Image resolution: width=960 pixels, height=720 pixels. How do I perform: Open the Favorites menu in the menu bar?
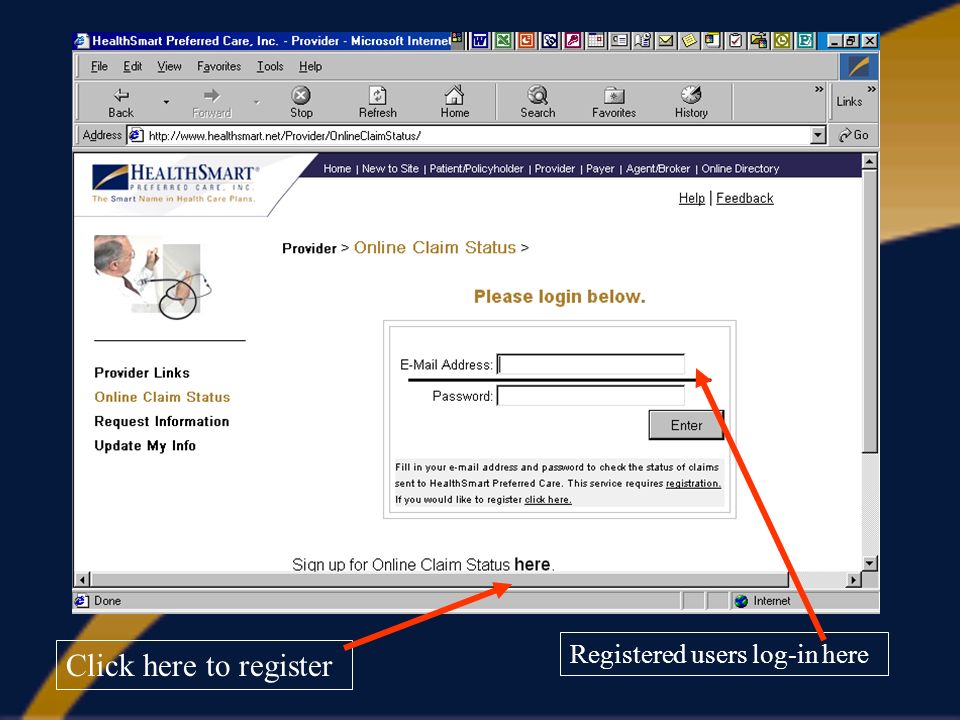pos(219,66)
